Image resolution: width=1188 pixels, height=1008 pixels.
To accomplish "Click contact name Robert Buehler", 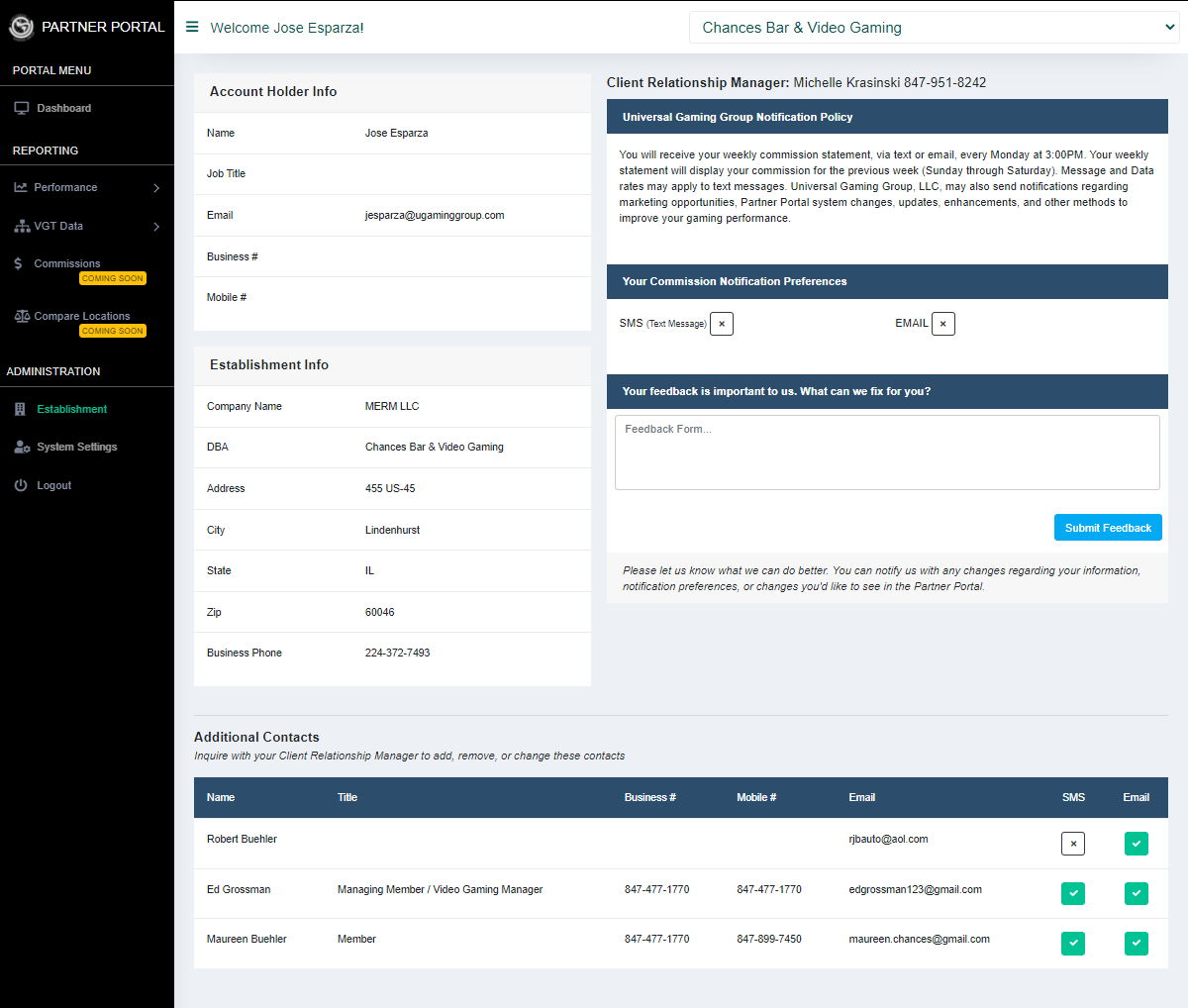I will (x=242, y=839).
